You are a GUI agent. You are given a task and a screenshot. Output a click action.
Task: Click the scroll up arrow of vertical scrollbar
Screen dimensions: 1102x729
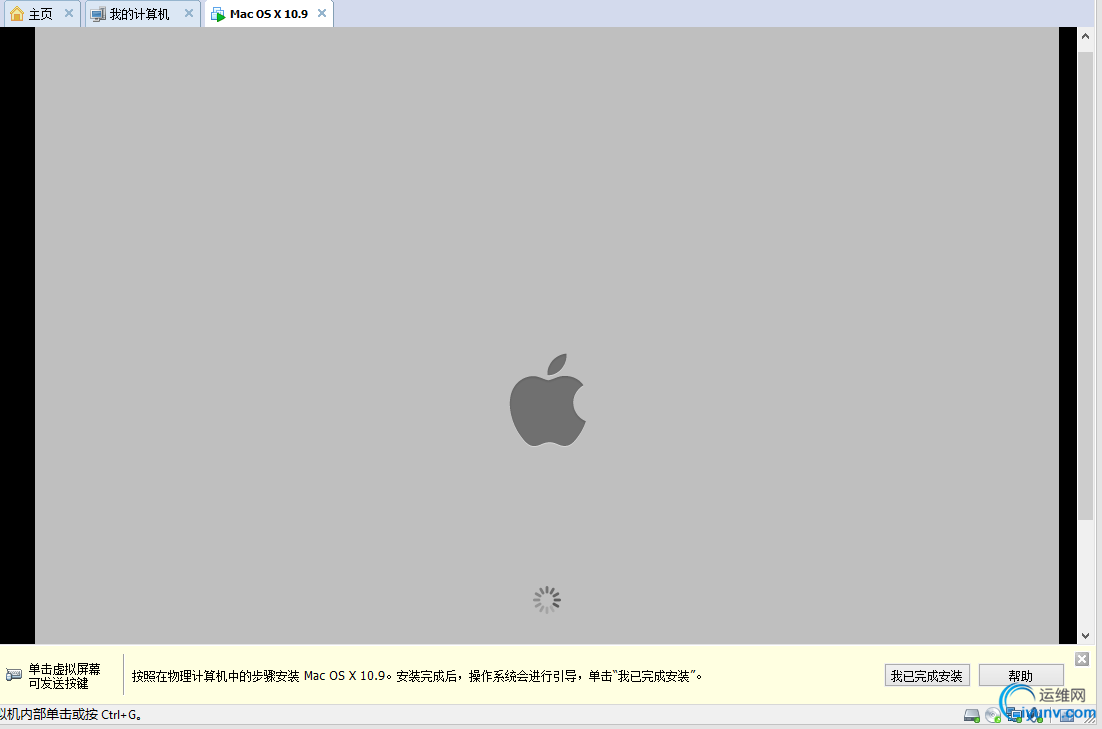point(1085,36)
